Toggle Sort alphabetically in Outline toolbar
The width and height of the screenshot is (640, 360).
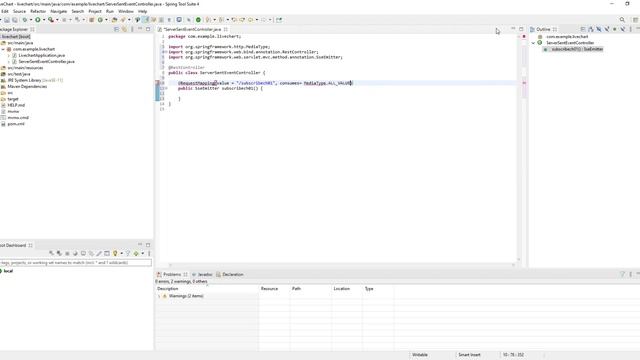click(x=591, y=29)
